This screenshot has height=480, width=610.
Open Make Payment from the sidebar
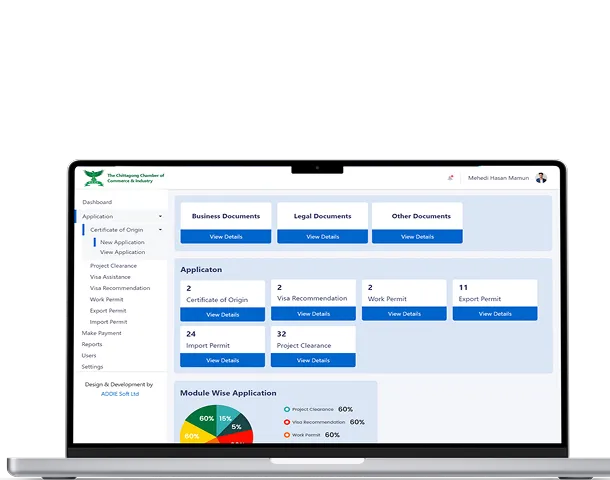tap(101, 333)
